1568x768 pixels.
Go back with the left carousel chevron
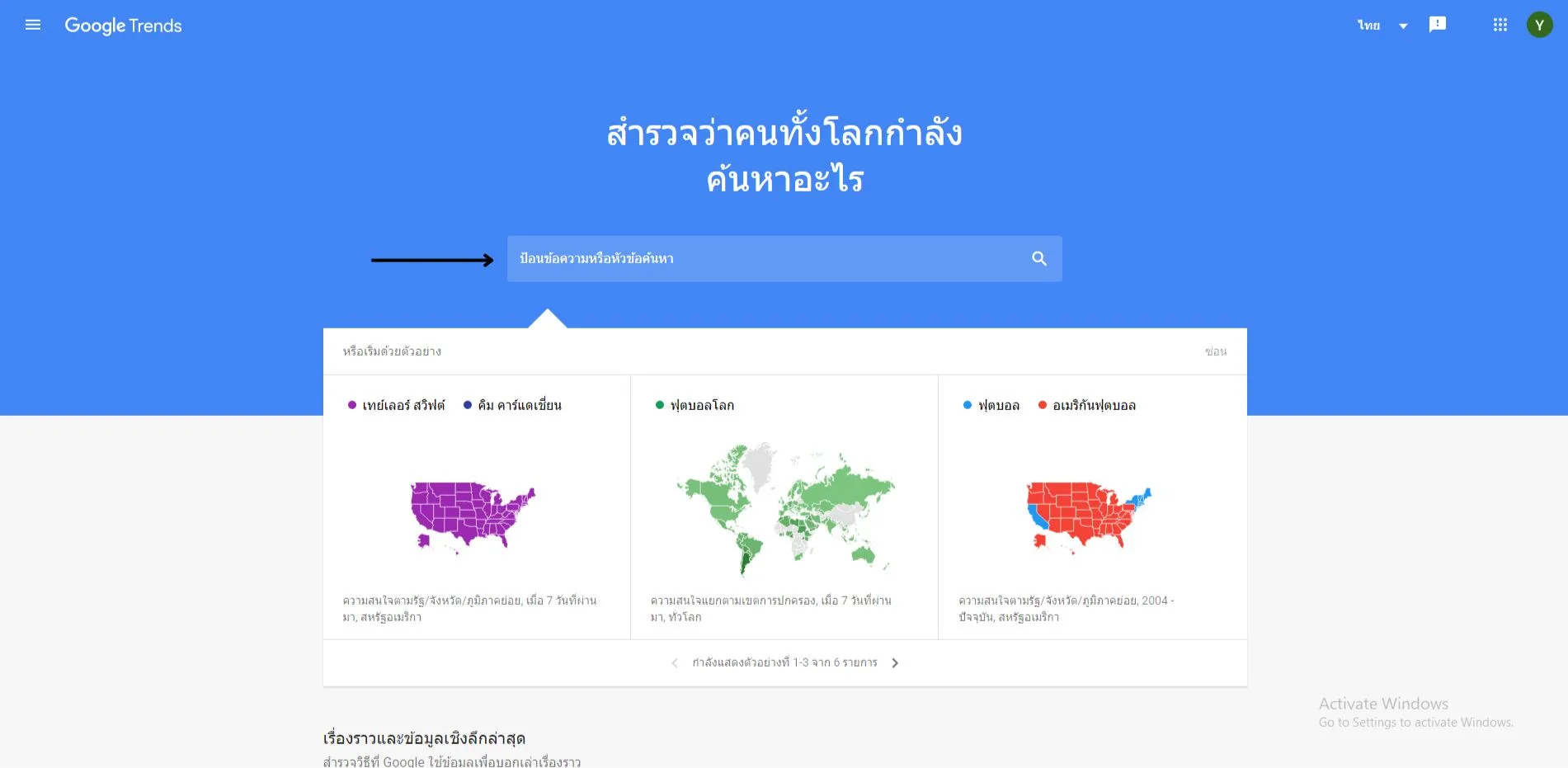(x=674, y=662)
